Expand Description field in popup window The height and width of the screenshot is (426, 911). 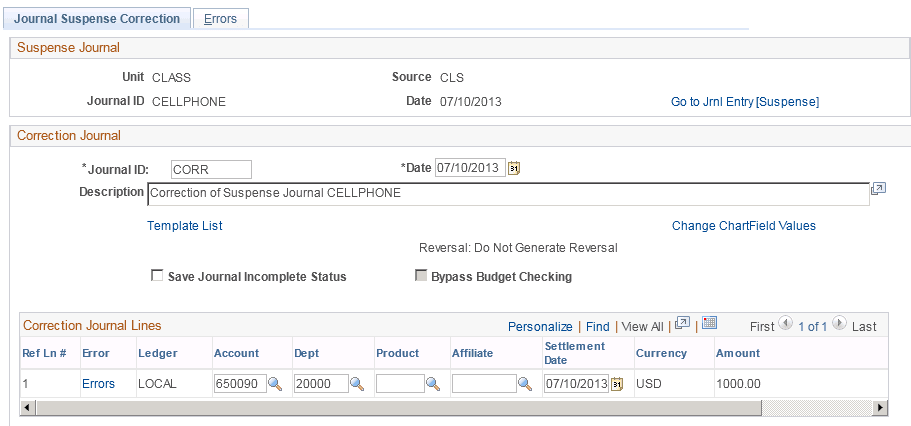pyautogui.click(x=878, y=189)
